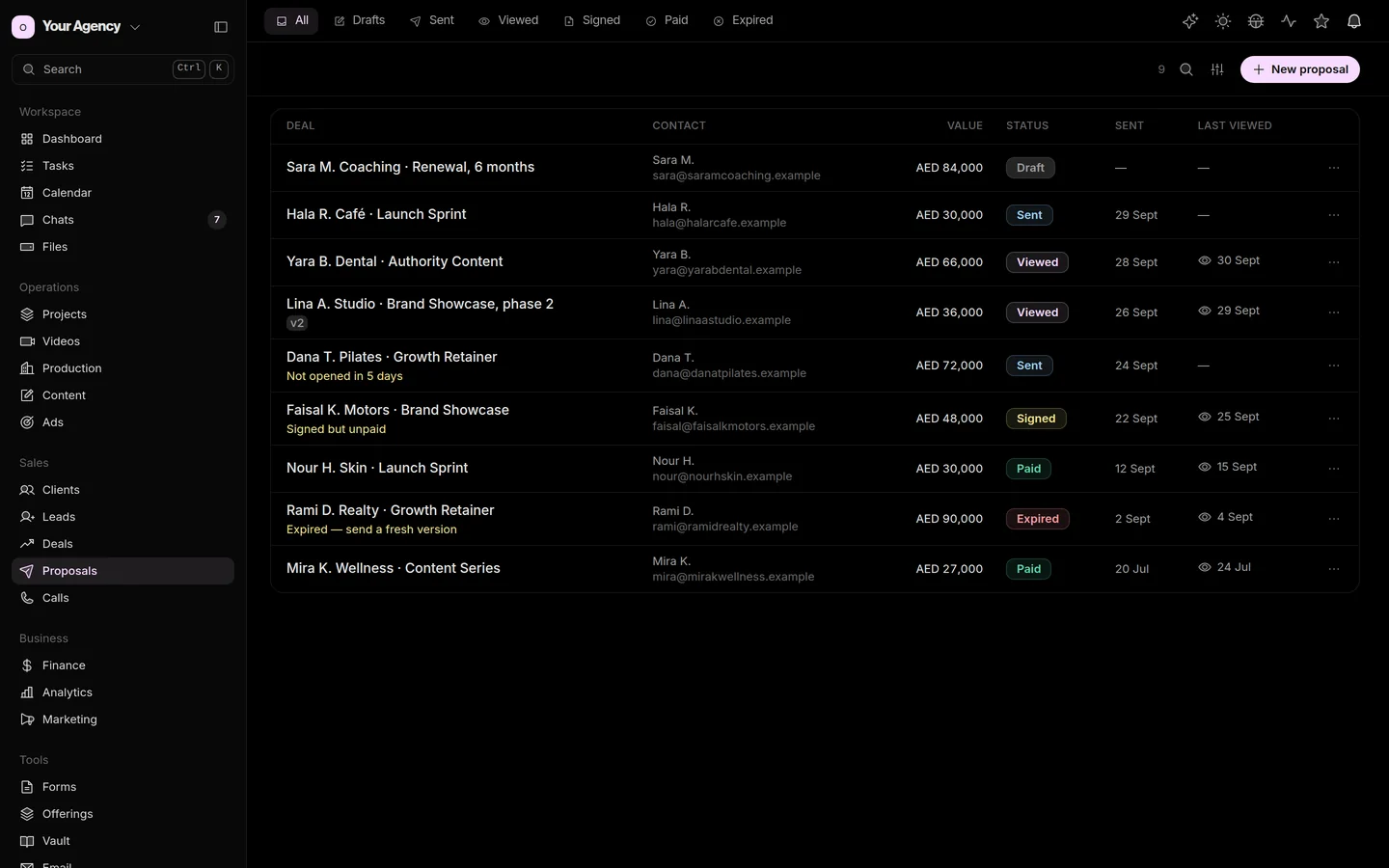Image resolution: width=1389 pixels, height=868 pixels.
Task: Click sara@saramcoaching.example email
Action: coord(736,176)
